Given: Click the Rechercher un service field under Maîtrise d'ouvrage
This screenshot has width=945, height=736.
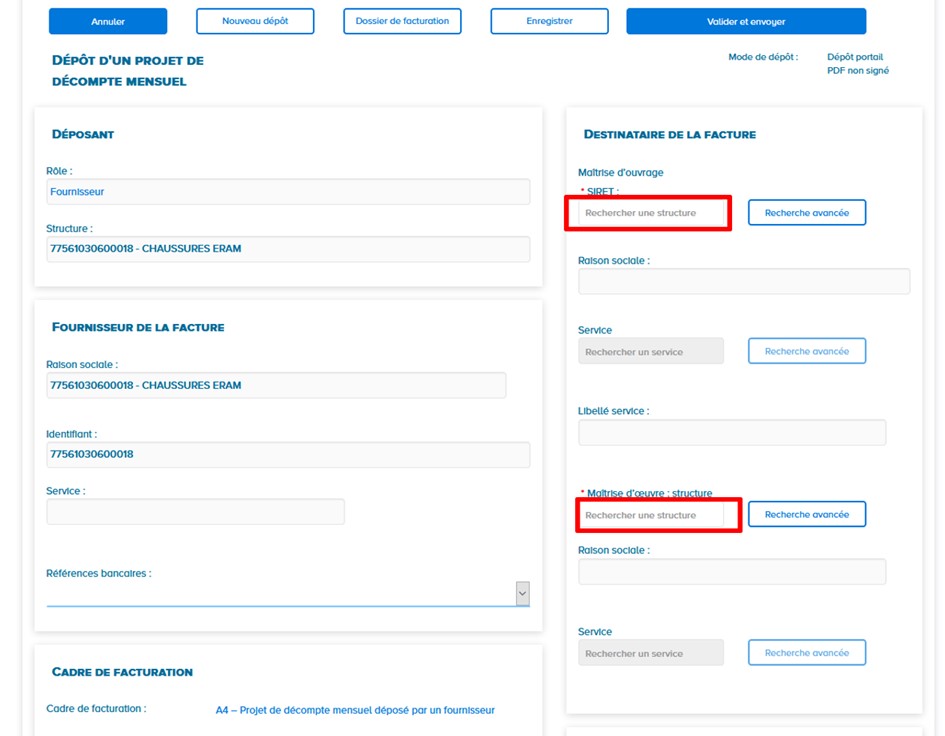Looking at the screenshot, I should pos(651,351).
